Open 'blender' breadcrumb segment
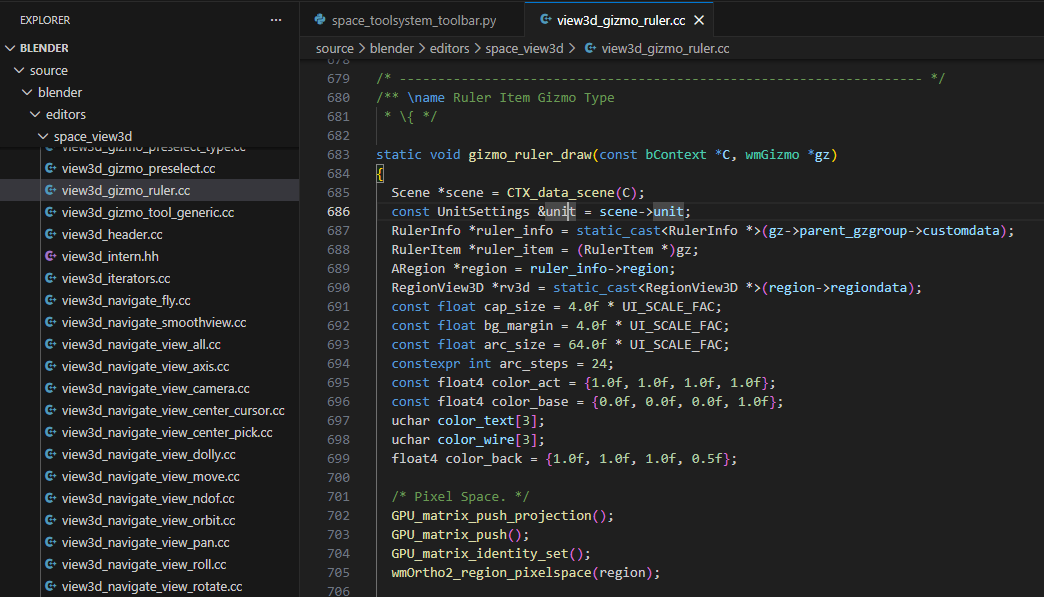The image size is (1044, 597). click(392, 49)
